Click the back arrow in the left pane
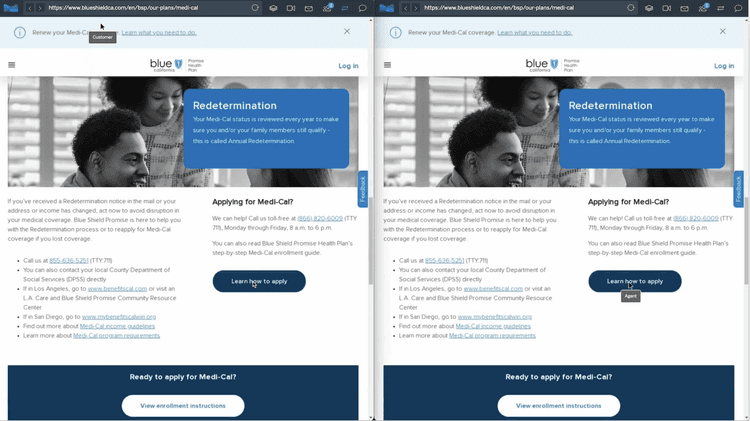 [x=30, y=8]
